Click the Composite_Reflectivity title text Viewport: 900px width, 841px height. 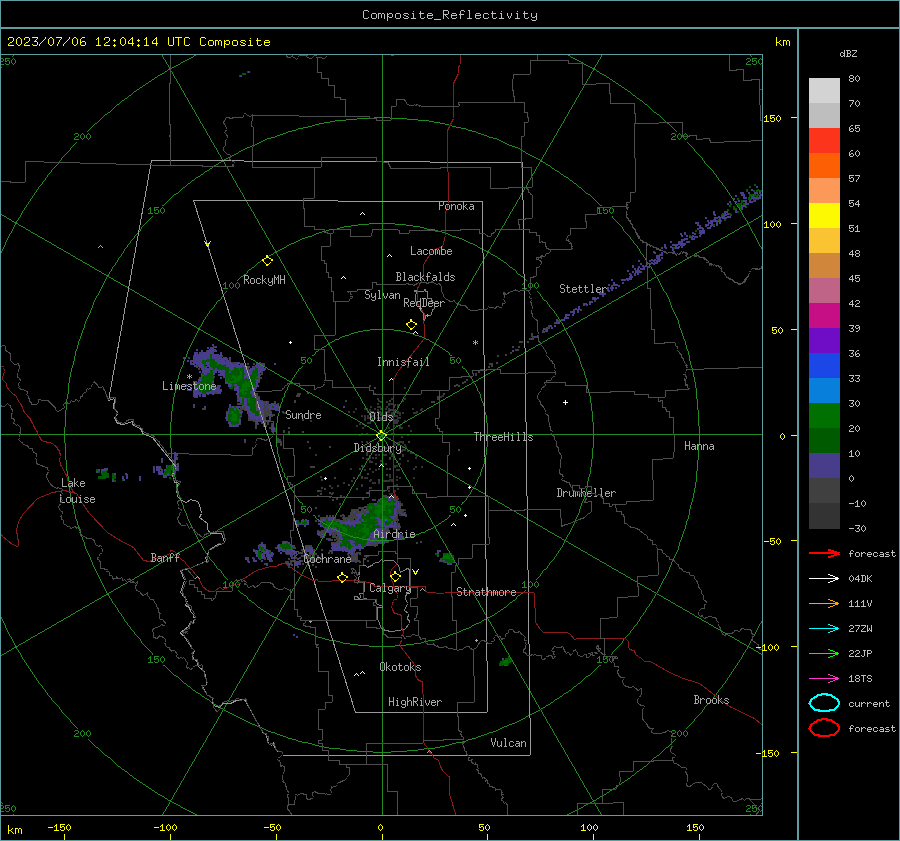pyautogui.click(x=450, y=15)
